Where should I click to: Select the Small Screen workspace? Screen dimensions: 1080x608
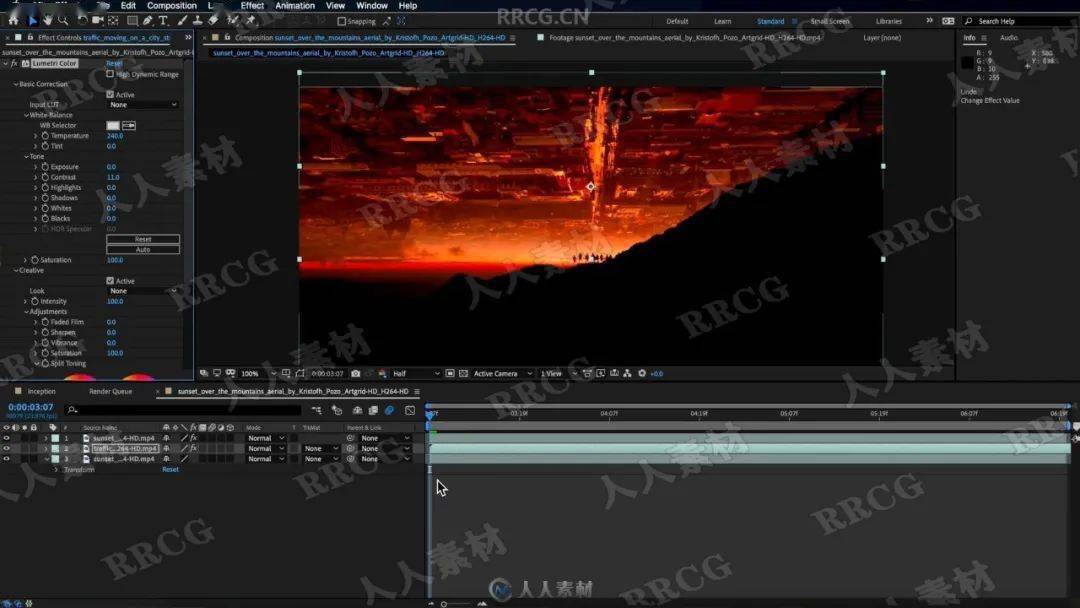tap(830, 21)
